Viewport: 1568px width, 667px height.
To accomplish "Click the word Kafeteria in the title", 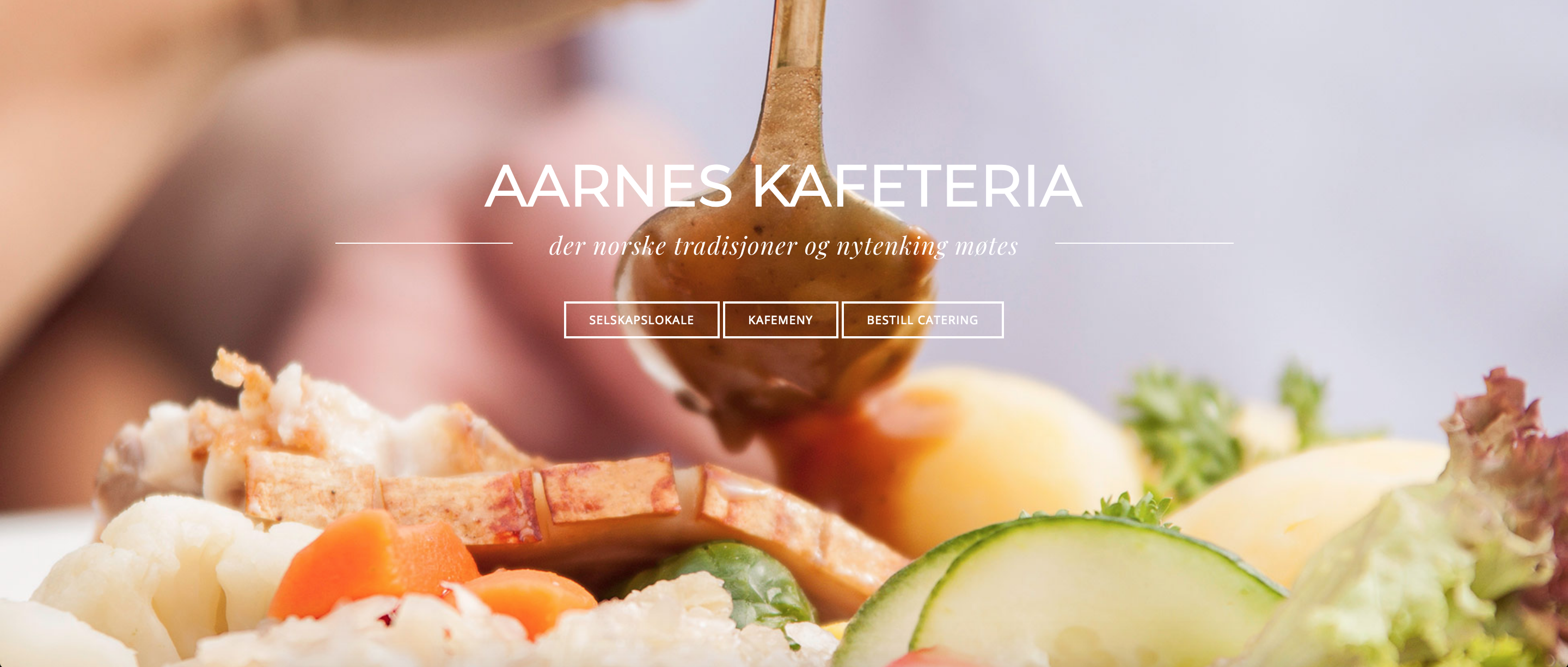I will (x=917, y=186).
